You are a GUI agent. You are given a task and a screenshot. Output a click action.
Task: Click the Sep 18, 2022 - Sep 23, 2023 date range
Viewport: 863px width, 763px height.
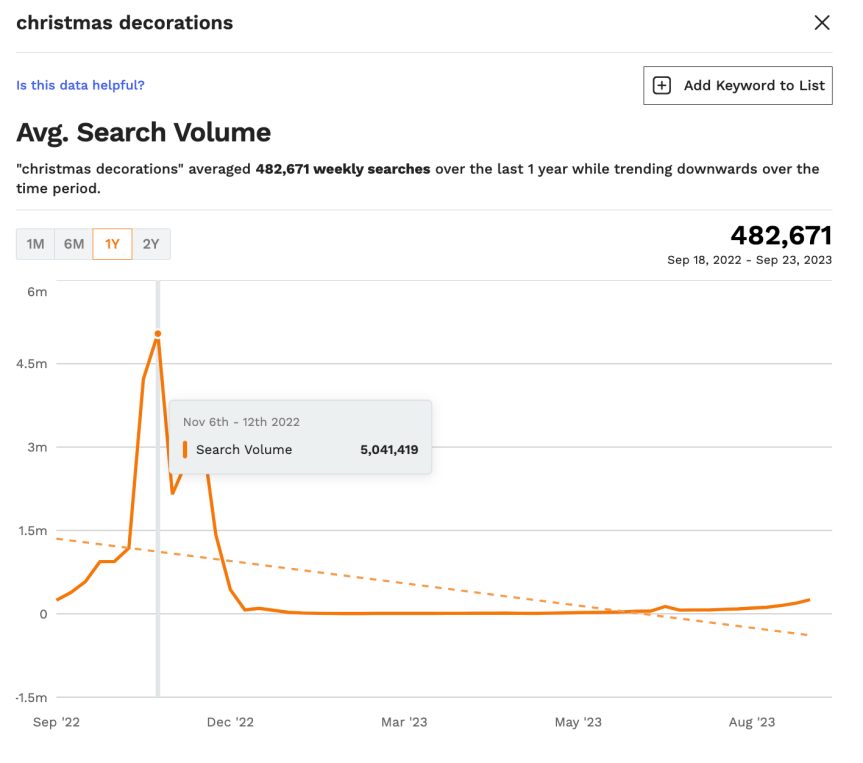(749, 260)
